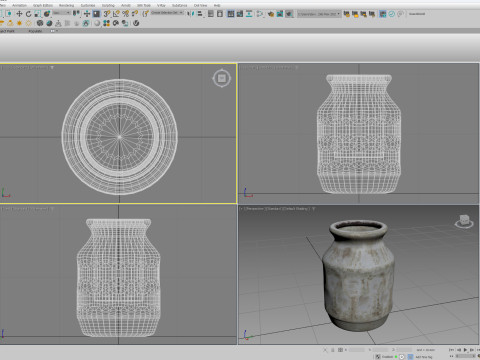The height and width of the screenshot is (360, 480).
Task: Click Edit Named Selection Sets icon
Action: coord(145,14)
